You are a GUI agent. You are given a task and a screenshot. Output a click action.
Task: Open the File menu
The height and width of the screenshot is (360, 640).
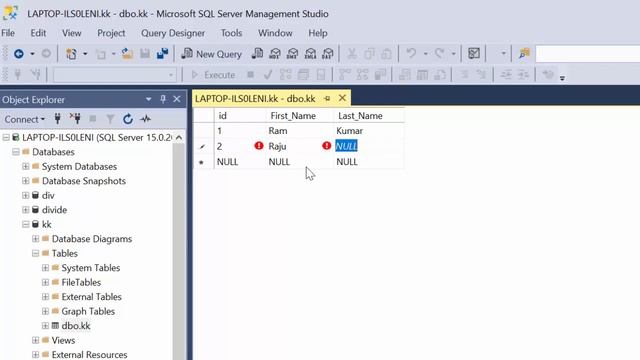[8, 33]
